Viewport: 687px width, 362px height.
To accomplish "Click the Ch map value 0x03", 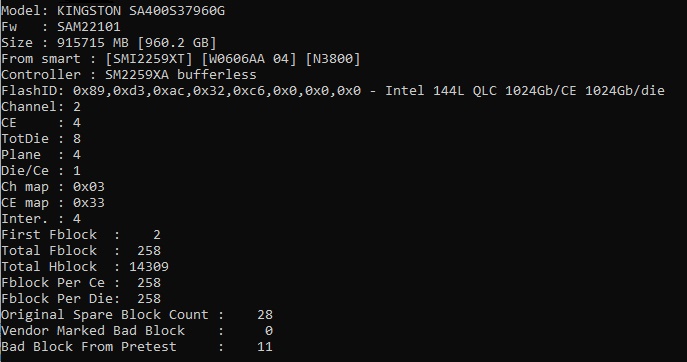I will 89,187.
